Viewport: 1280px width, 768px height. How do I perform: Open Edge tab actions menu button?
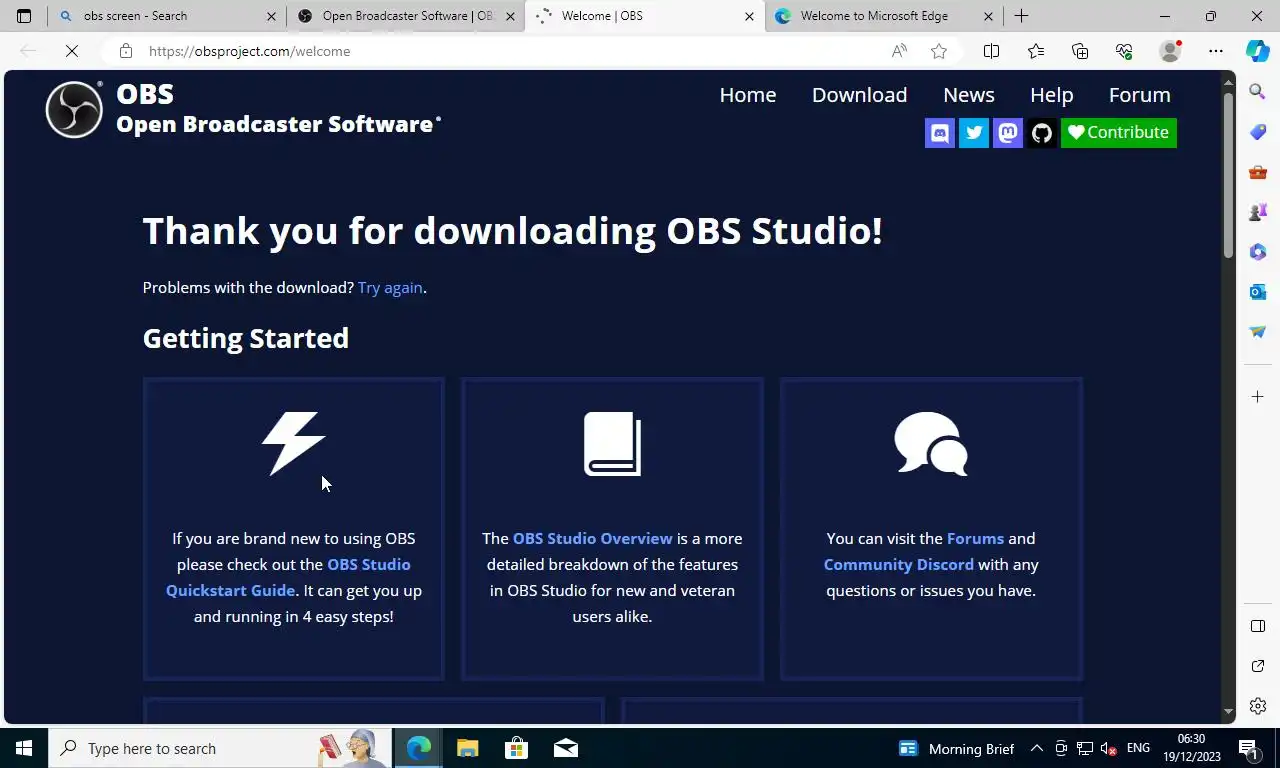pyautogui.click(x=24, y=16)
